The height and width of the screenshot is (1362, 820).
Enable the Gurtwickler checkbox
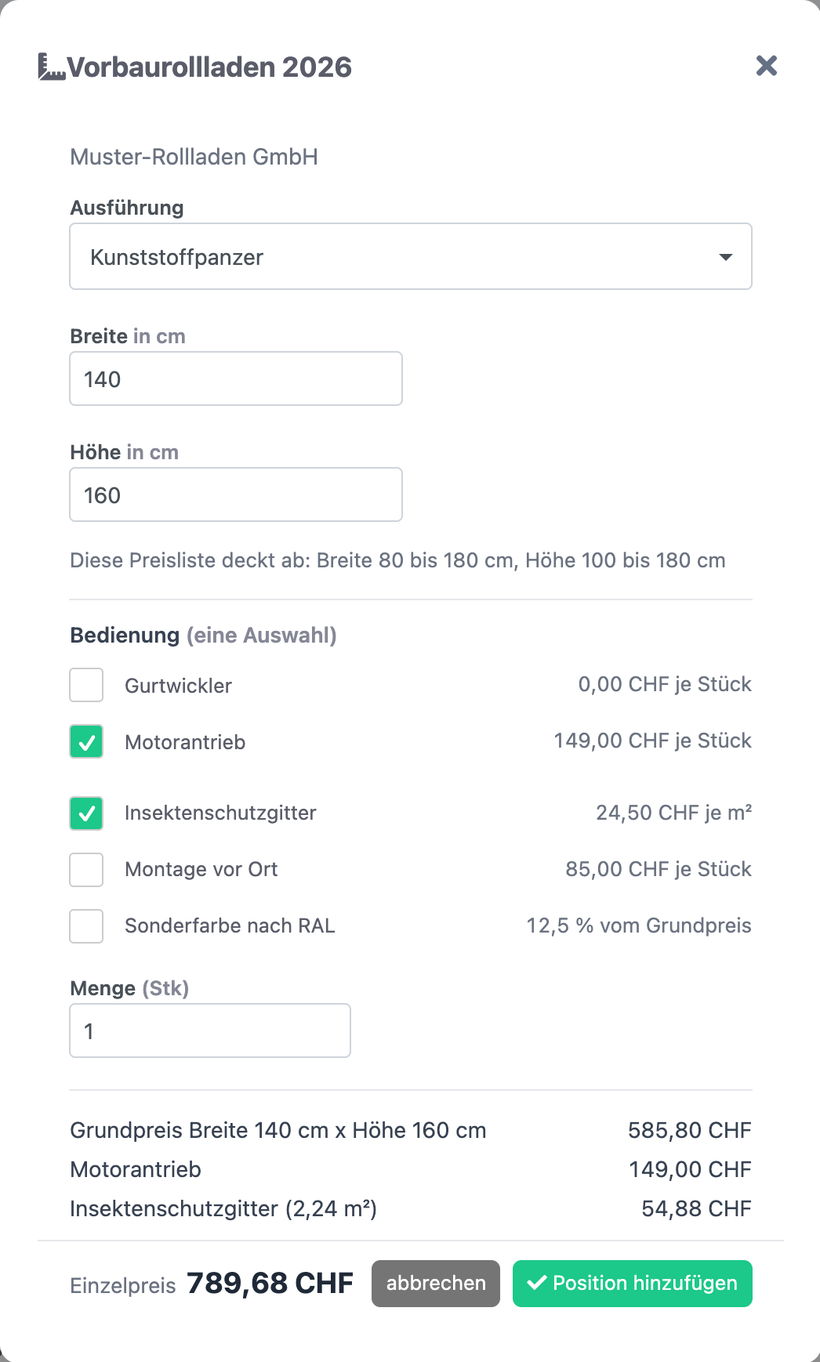pos(86,685)
